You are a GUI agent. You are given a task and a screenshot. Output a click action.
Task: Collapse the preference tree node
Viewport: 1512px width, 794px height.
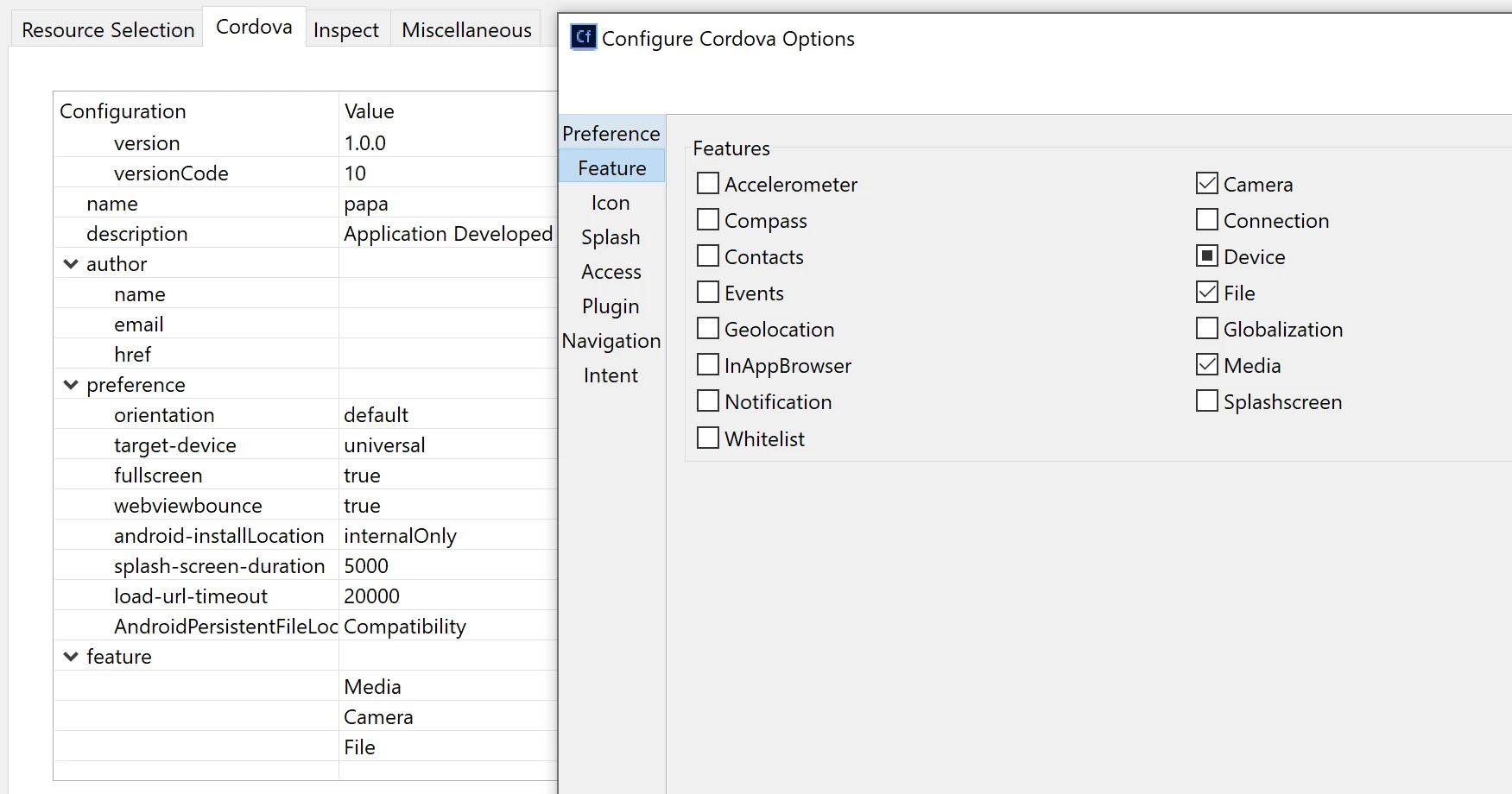[71, 385]
